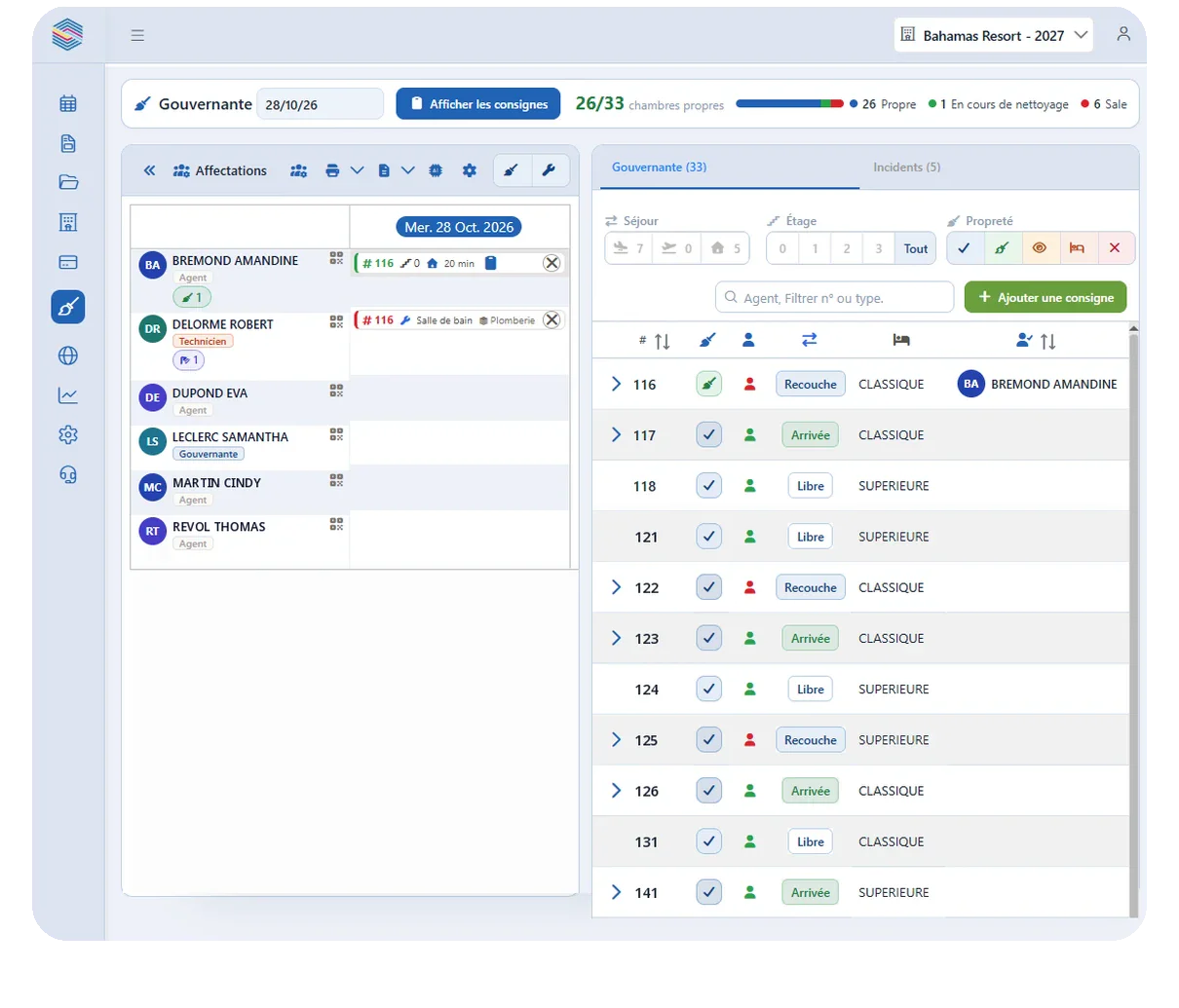The width and height of the screenshot is (1179, 1008).
Task: Click the printer icon in Affectations toolbar
Action: click(x=332, y=170)
